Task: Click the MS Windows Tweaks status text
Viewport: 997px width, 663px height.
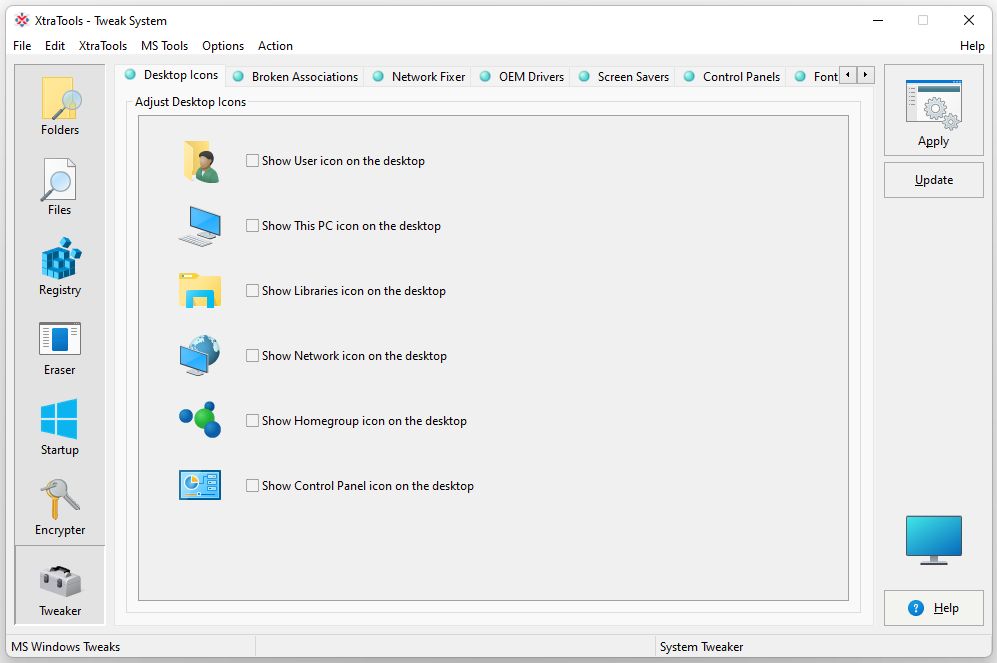Action: (x=65, y=646)
